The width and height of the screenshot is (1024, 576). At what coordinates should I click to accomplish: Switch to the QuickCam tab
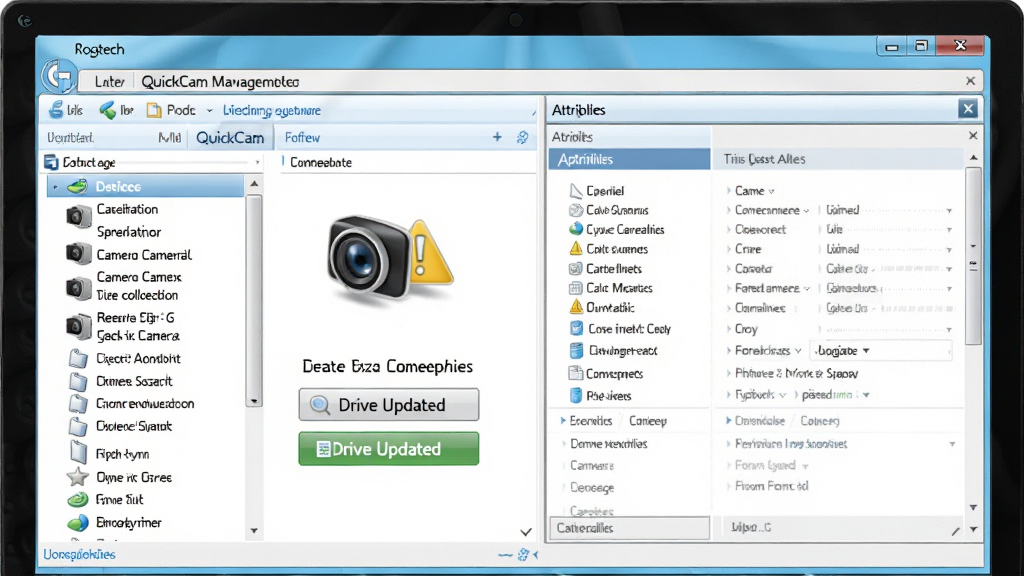(x=230, y=138)
